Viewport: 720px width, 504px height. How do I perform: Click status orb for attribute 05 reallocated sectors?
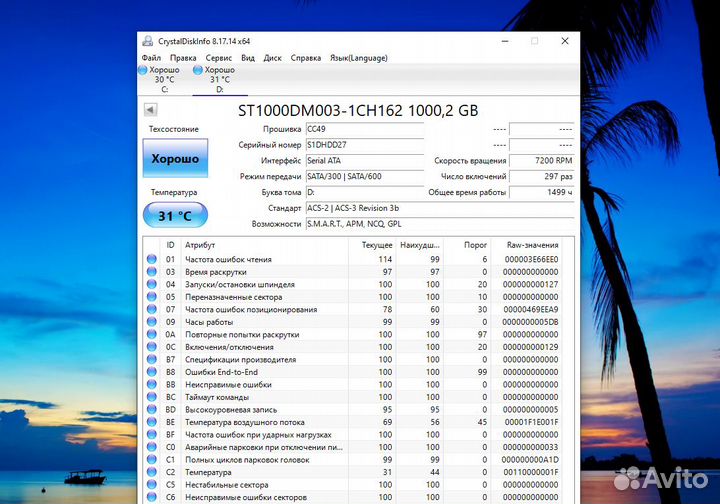tap(152, 297)
